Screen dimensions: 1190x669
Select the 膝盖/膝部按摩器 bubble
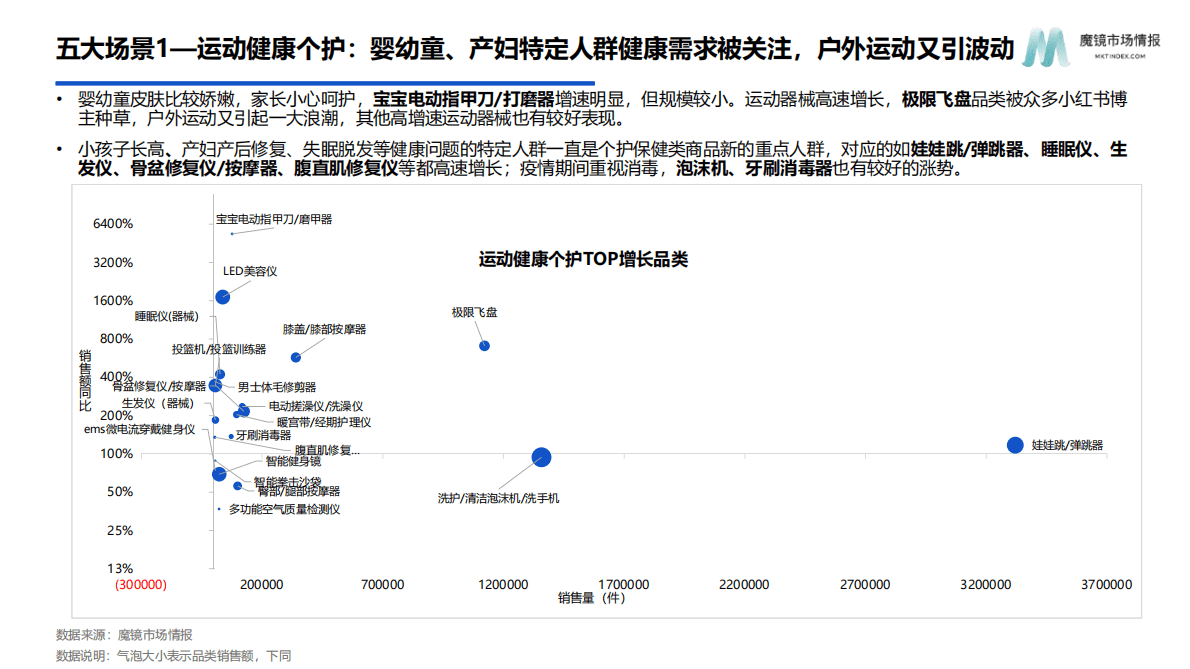[x=295, y=357]
